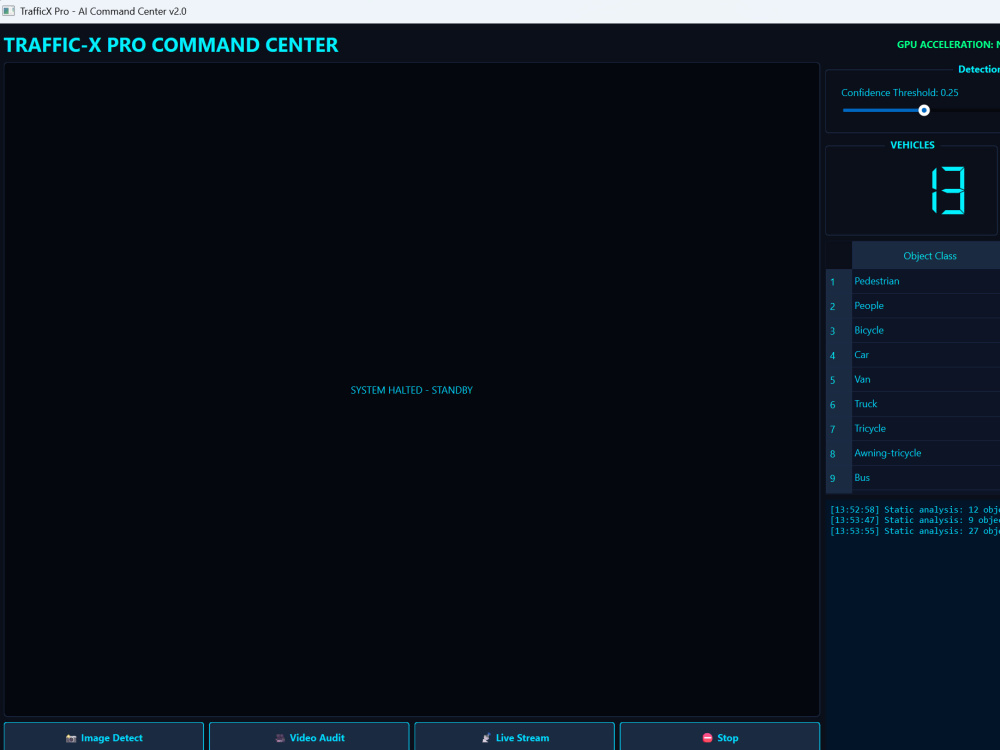
Task: Click the Image Detect button
Action: 104,737
